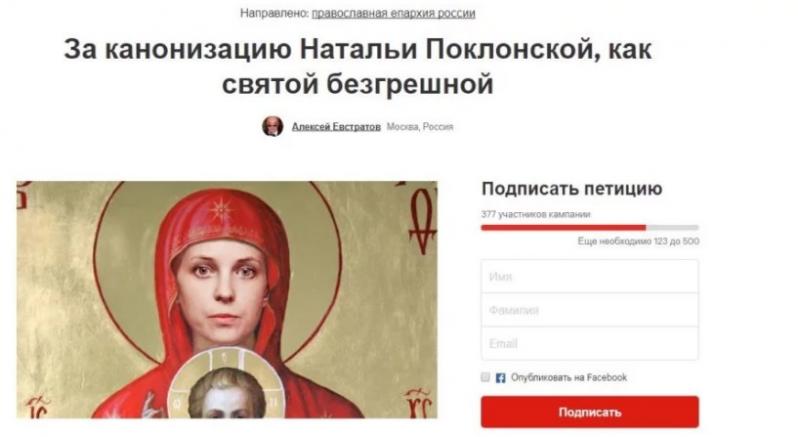
Task: Click the Facebook logo icon
Action: tap(501, 378)
